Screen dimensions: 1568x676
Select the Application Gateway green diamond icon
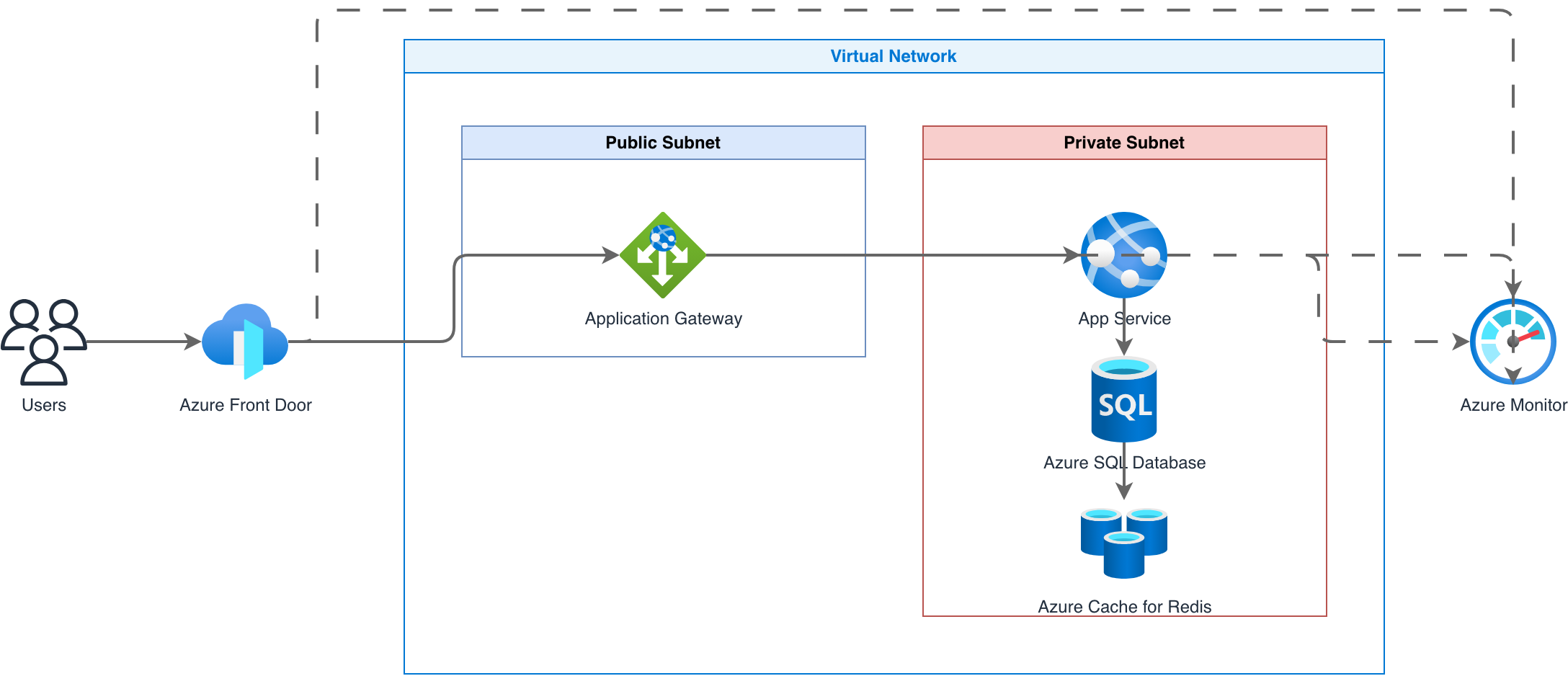663,255
